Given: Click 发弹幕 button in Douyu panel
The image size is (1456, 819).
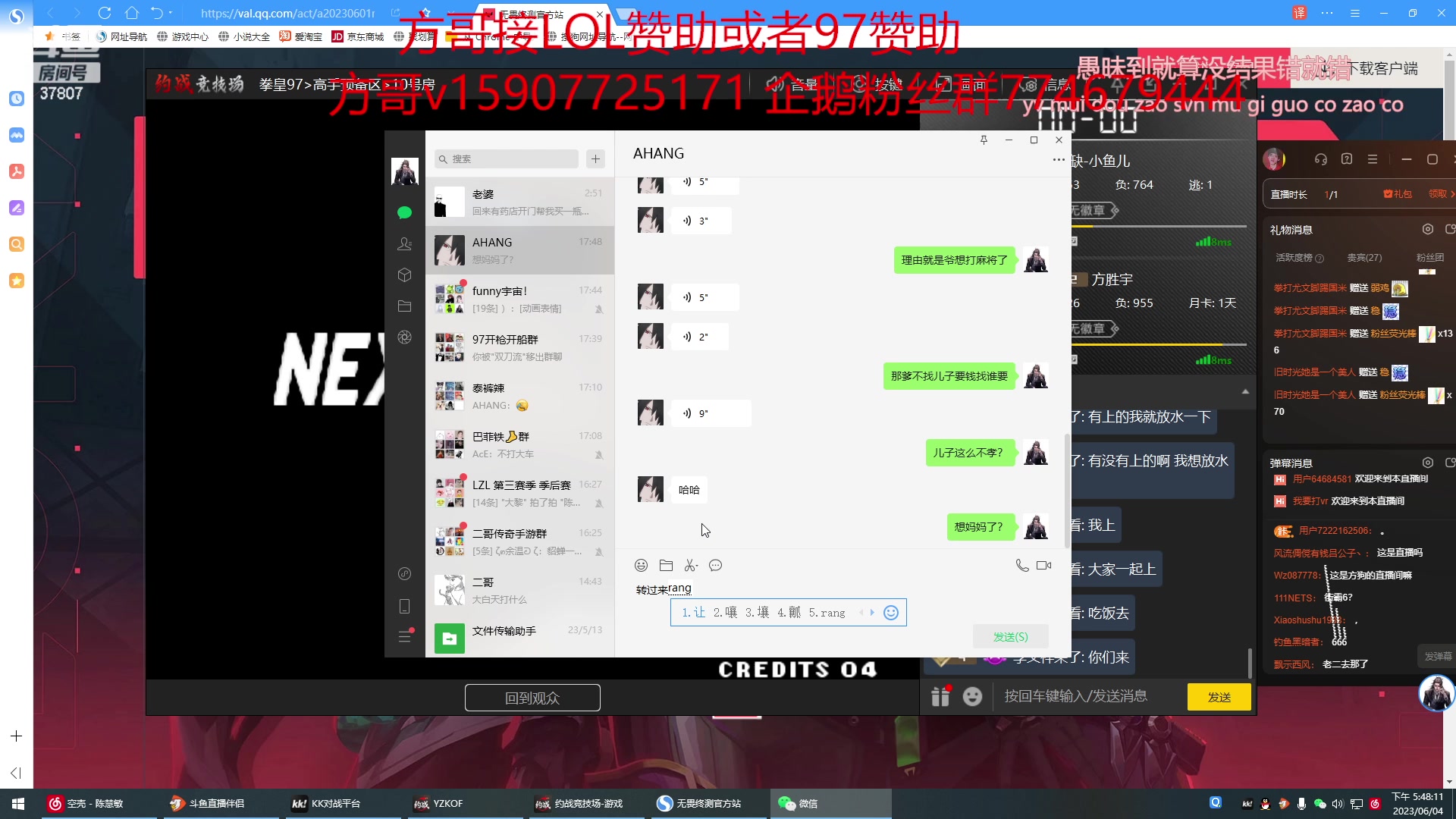Looking at the screenshot, I should [1437, 657].
